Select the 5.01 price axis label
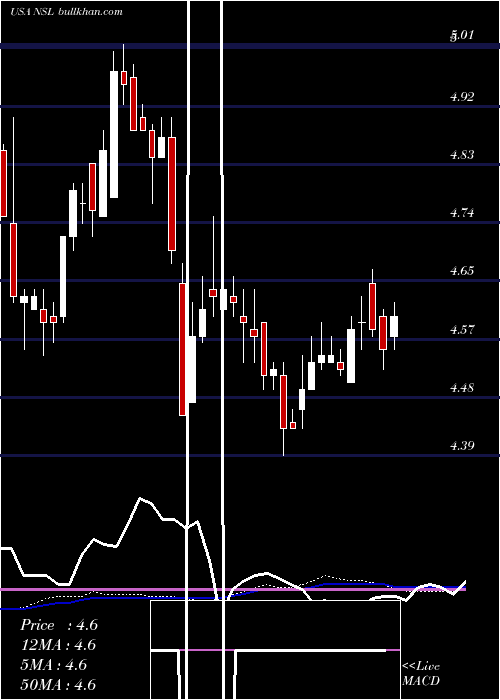The image size is (500, 700). coord(462,35)
